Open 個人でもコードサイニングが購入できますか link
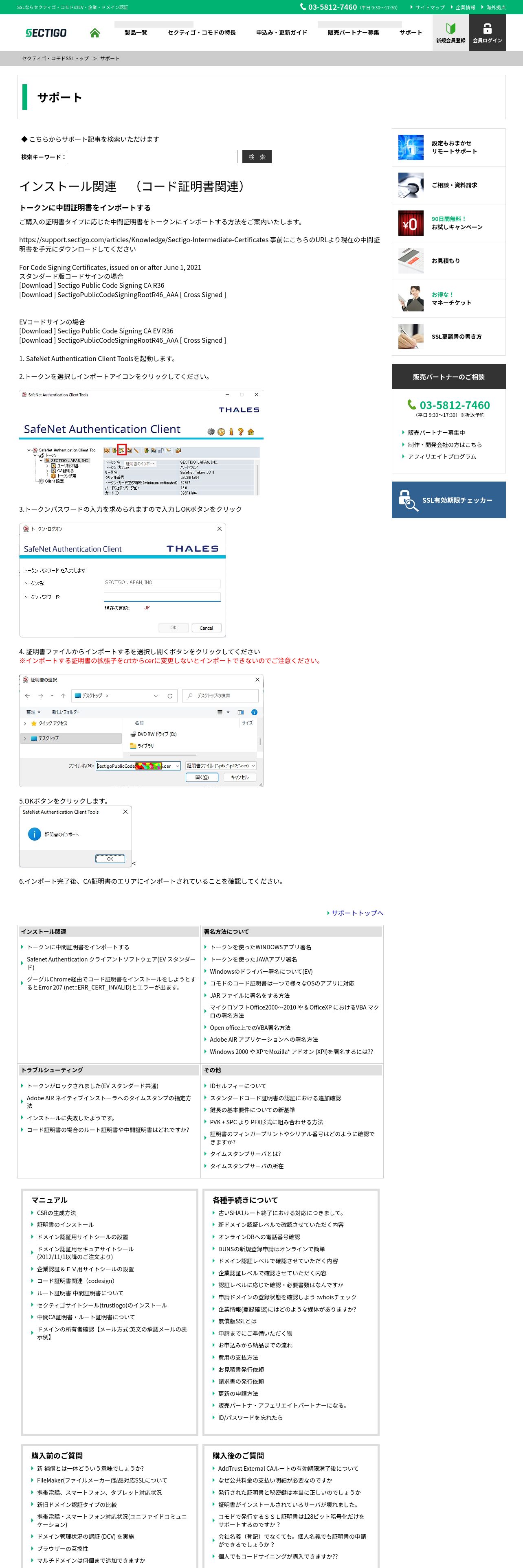 pos(278,1557)
